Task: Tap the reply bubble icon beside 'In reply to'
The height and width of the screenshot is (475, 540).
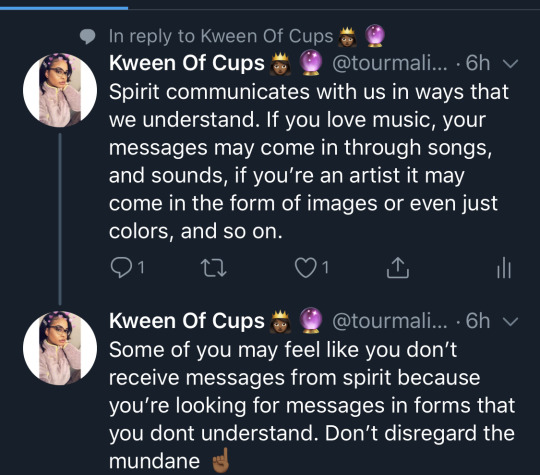Action: [87, 37]
